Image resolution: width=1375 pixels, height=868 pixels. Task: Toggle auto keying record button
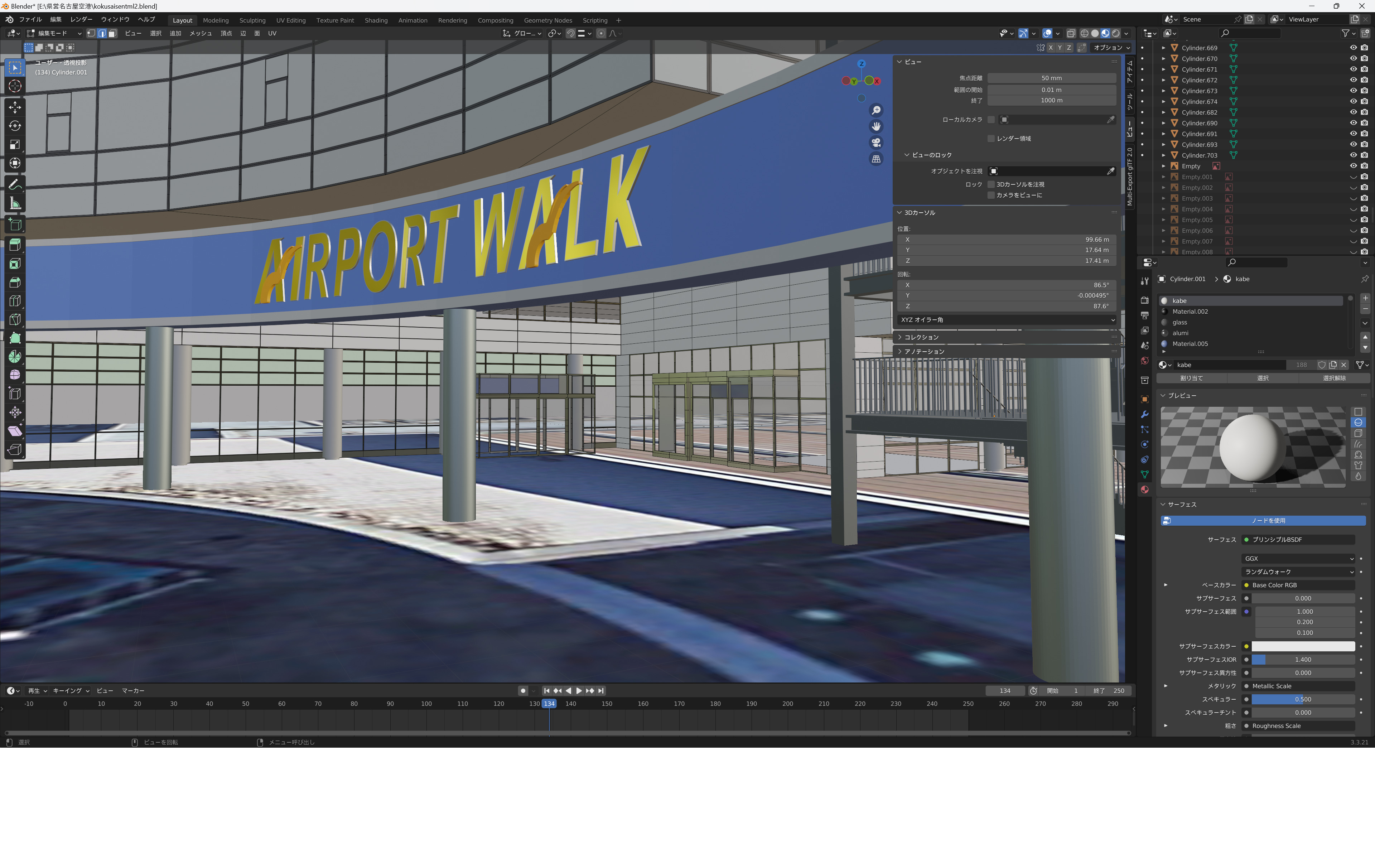522,691
